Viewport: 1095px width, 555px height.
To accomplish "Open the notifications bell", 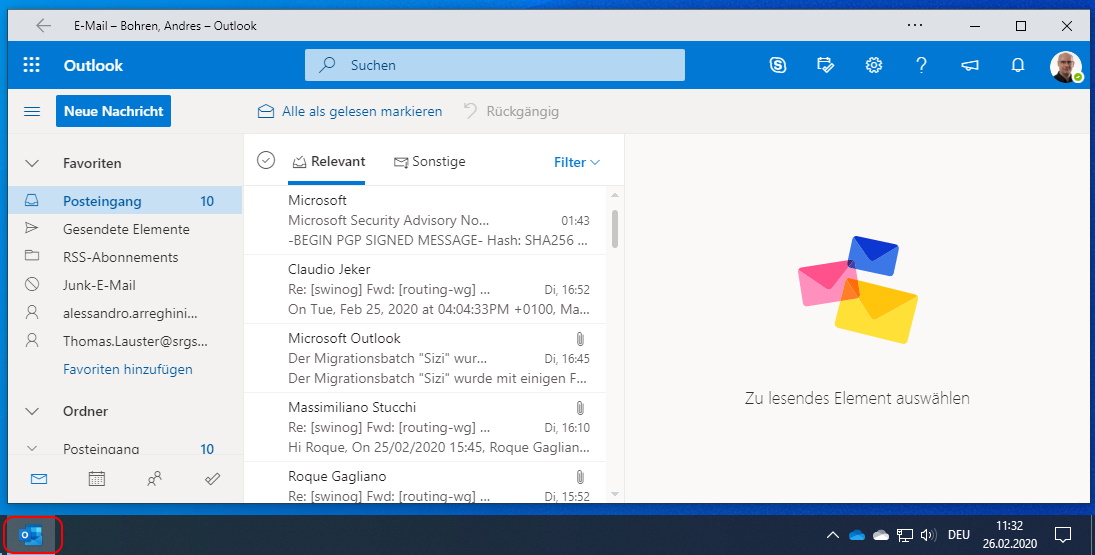I will (1017, 65).
